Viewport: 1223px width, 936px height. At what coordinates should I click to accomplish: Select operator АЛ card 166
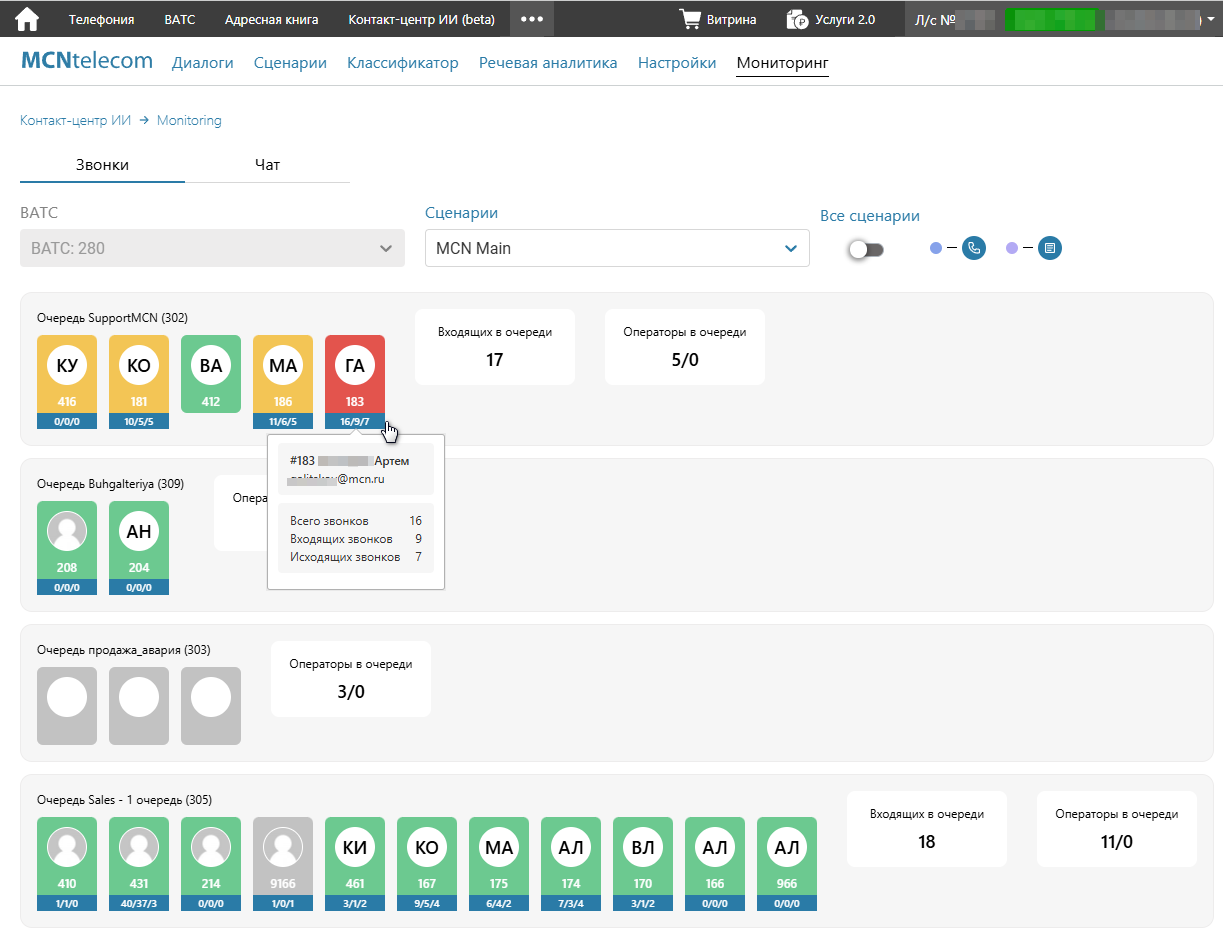point(715,864)
